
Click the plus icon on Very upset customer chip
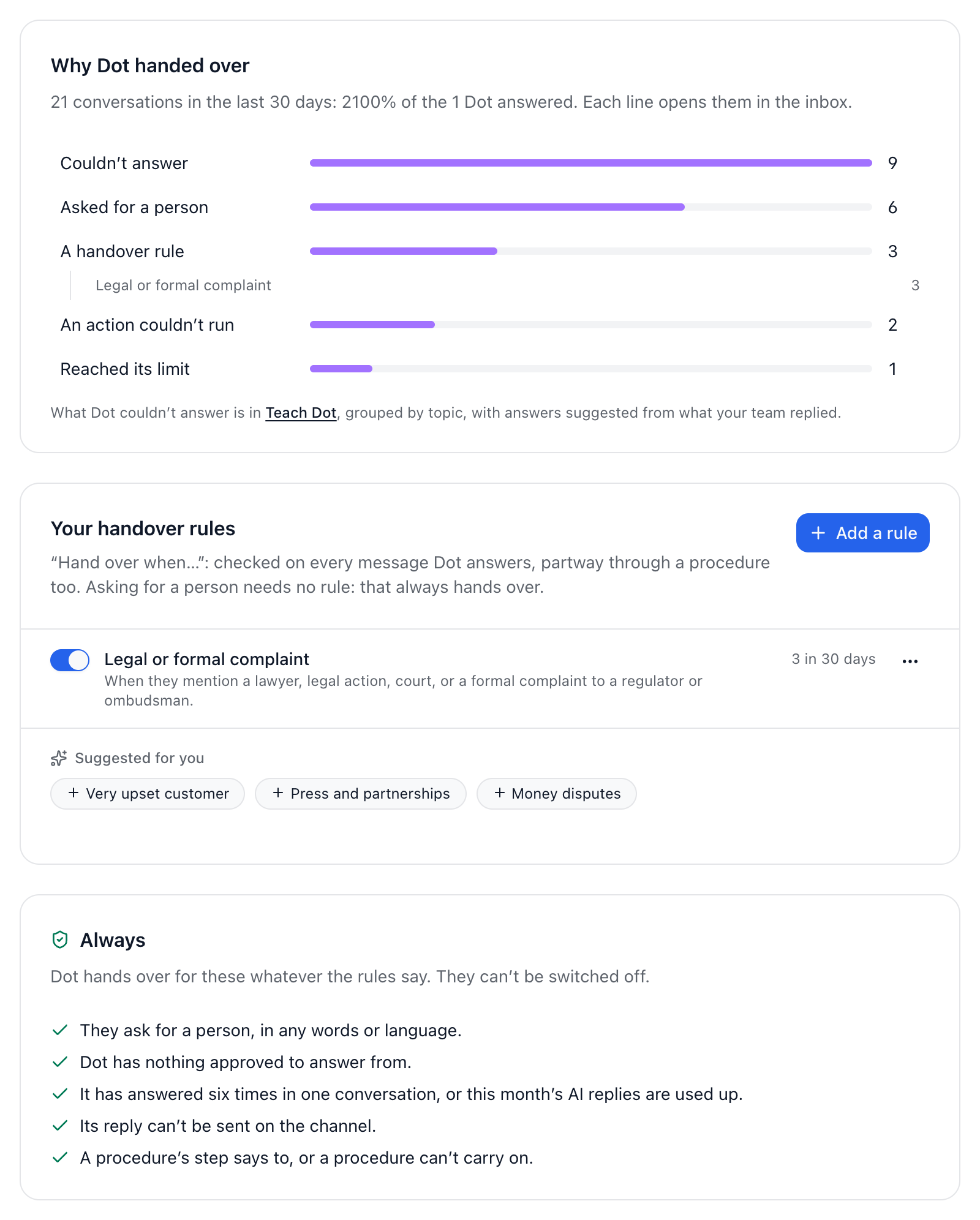[x=73, y=793]
